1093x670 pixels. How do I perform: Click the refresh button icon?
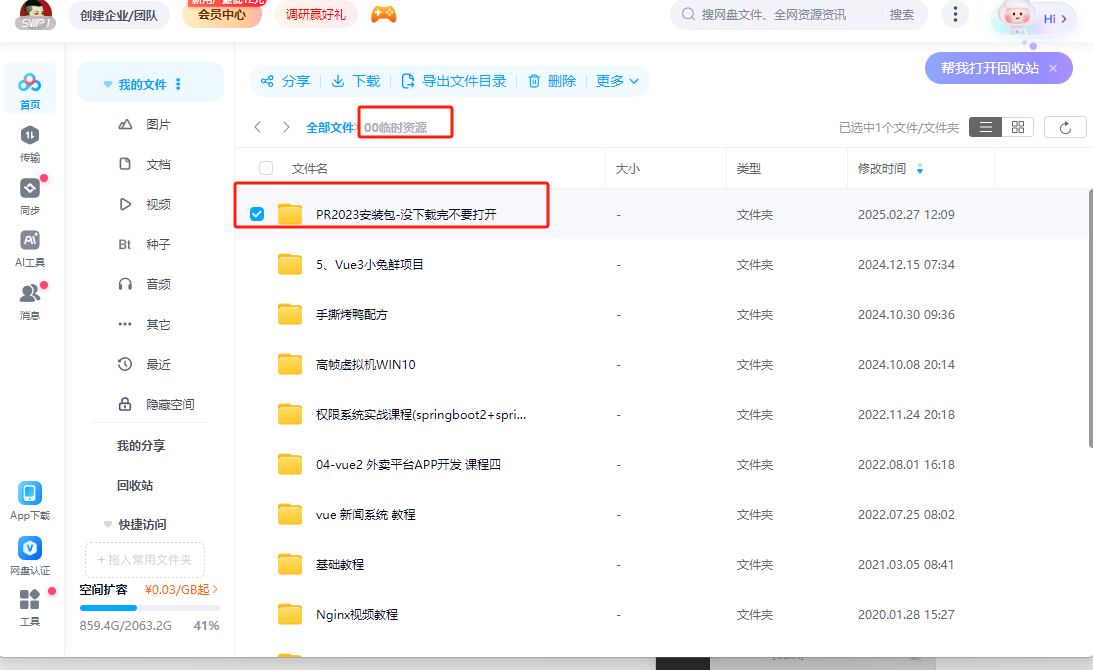(1065, 127)
